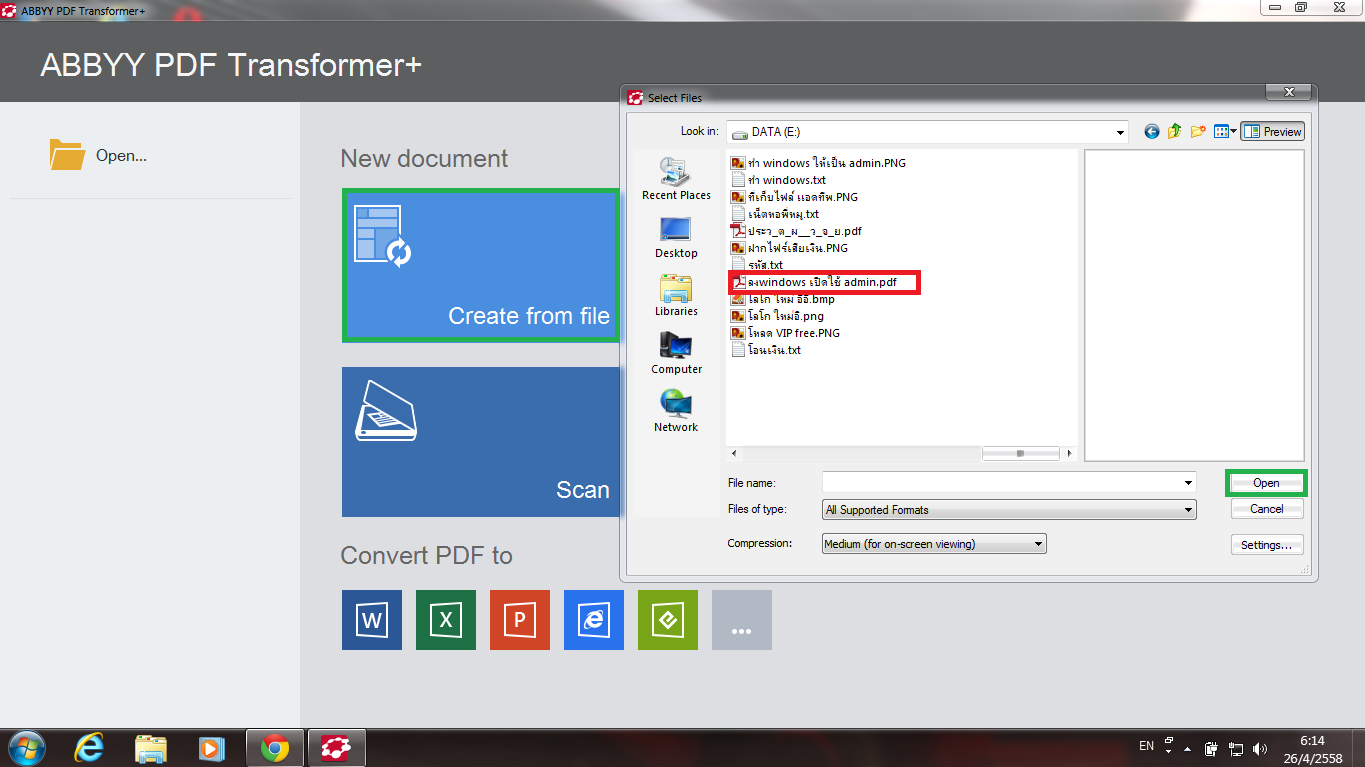Select file 'ฝากไฟร์เสียเงิน.PNG'
1365x767 pixels.
[x=790, y=248]
